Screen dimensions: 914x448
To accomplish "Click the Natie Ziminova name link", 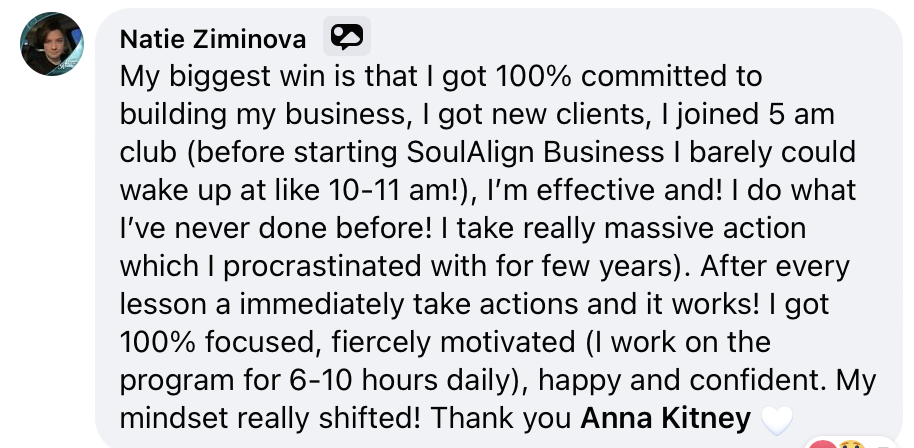I will [x=213, y=40].
